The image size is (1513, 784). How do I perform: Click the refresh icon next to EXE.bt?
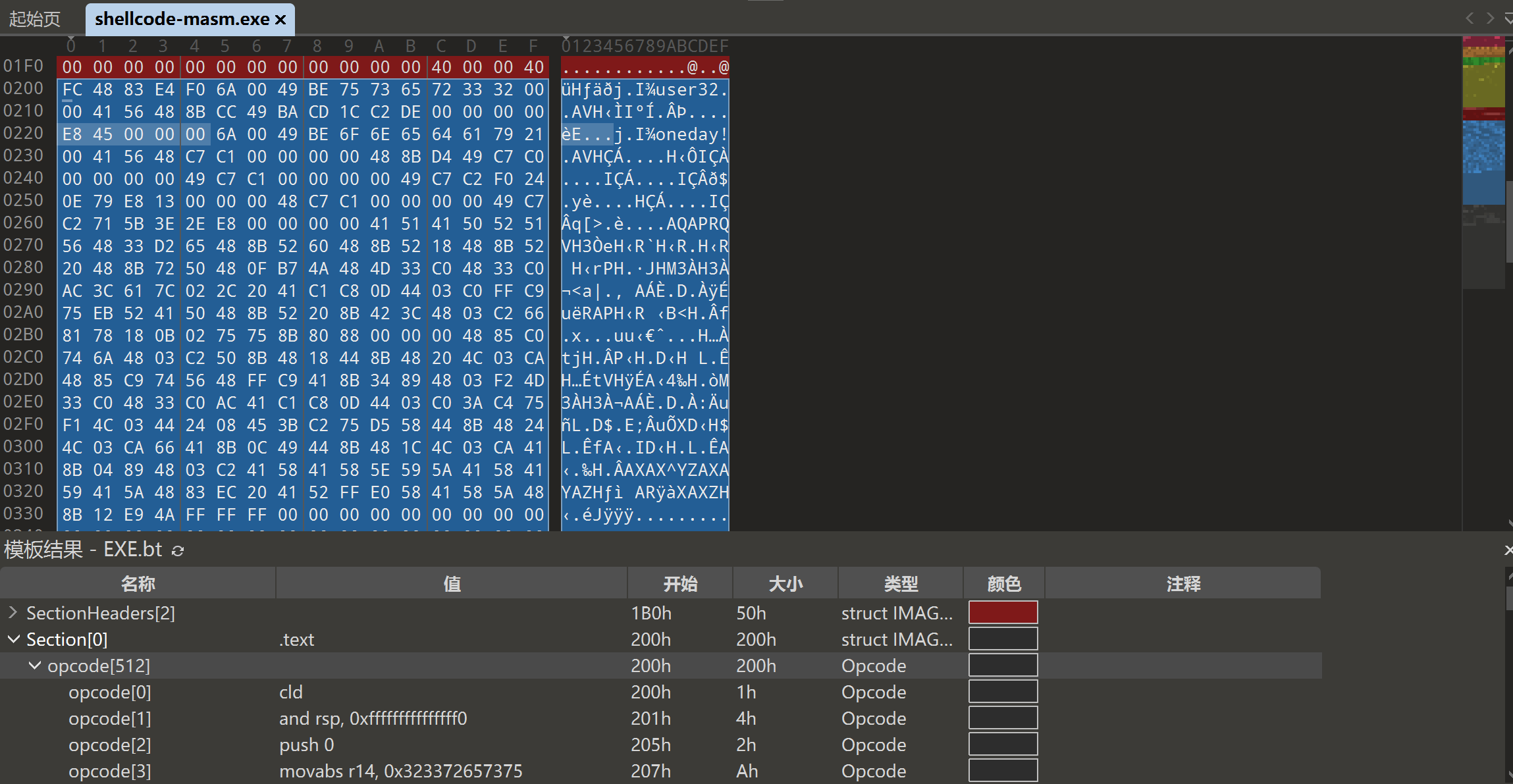pyautogui.click(x=178, y=550)
